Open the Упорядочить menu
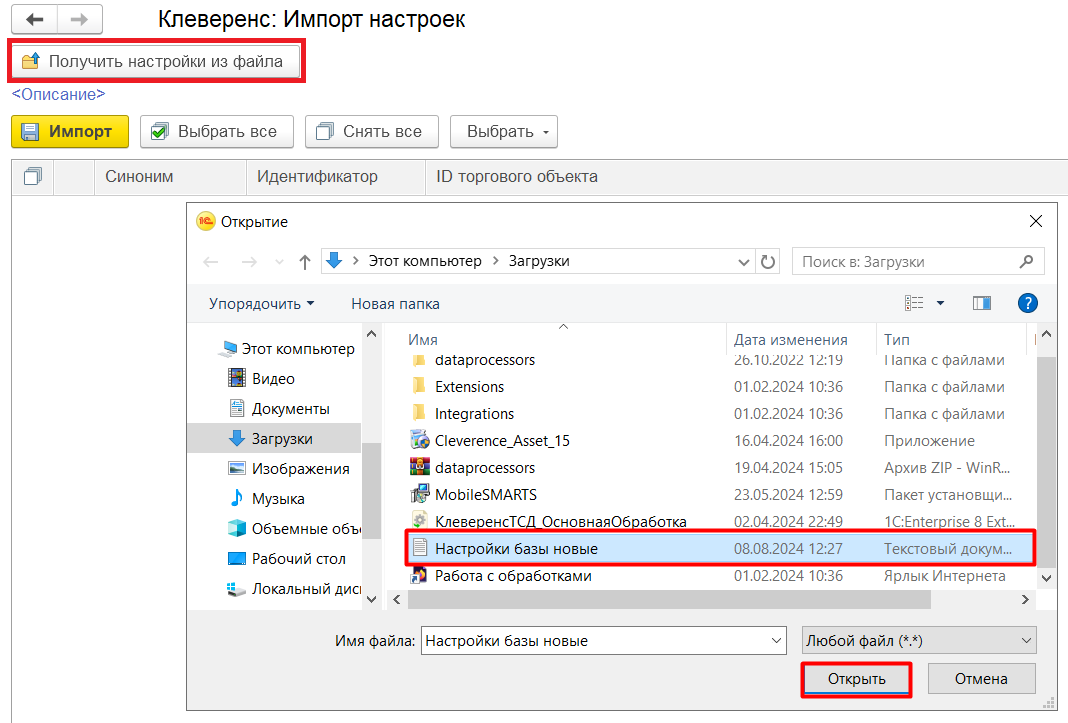The width and height of the screenshot is (1068, 723). [261, 304]
